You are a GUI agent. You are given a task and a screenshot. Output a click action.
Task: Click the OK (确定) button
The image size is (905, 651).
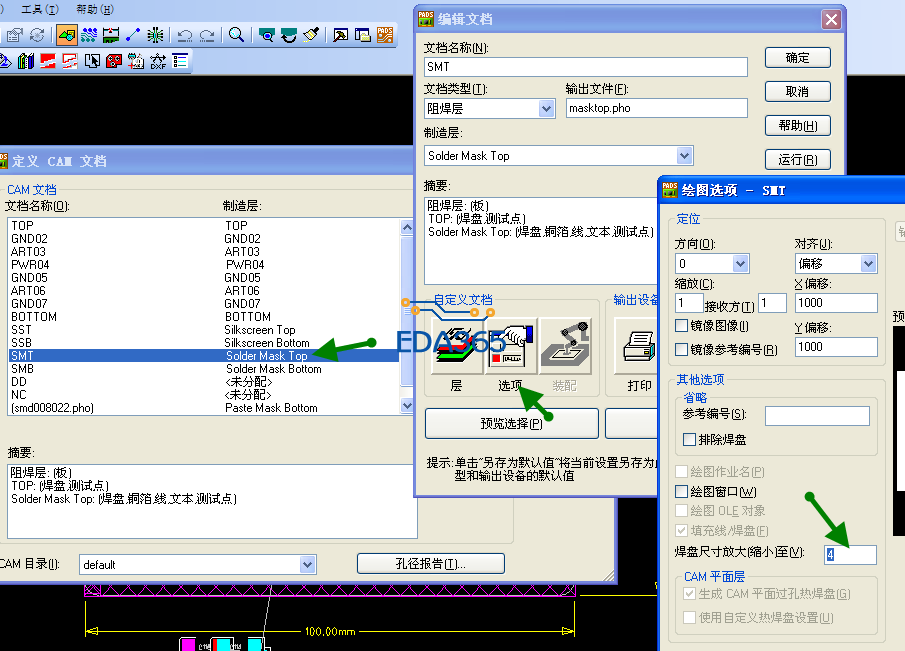[798, 58]
